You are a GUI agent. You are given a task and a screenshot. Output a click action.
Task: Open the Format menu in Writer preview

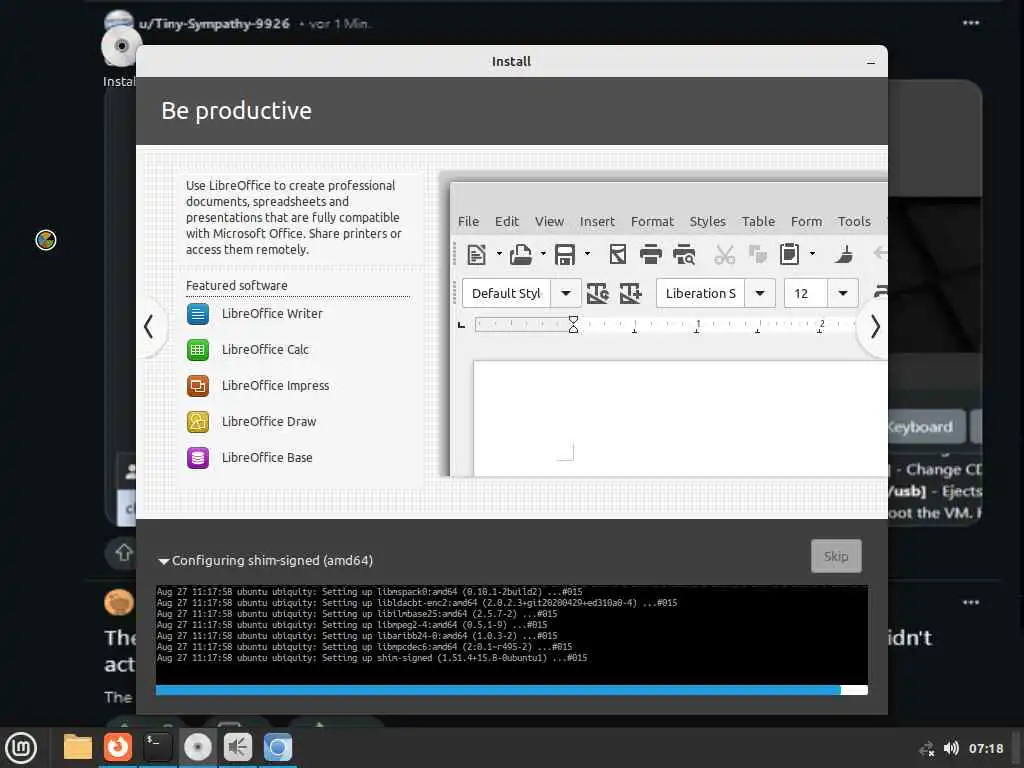point(652,222)
